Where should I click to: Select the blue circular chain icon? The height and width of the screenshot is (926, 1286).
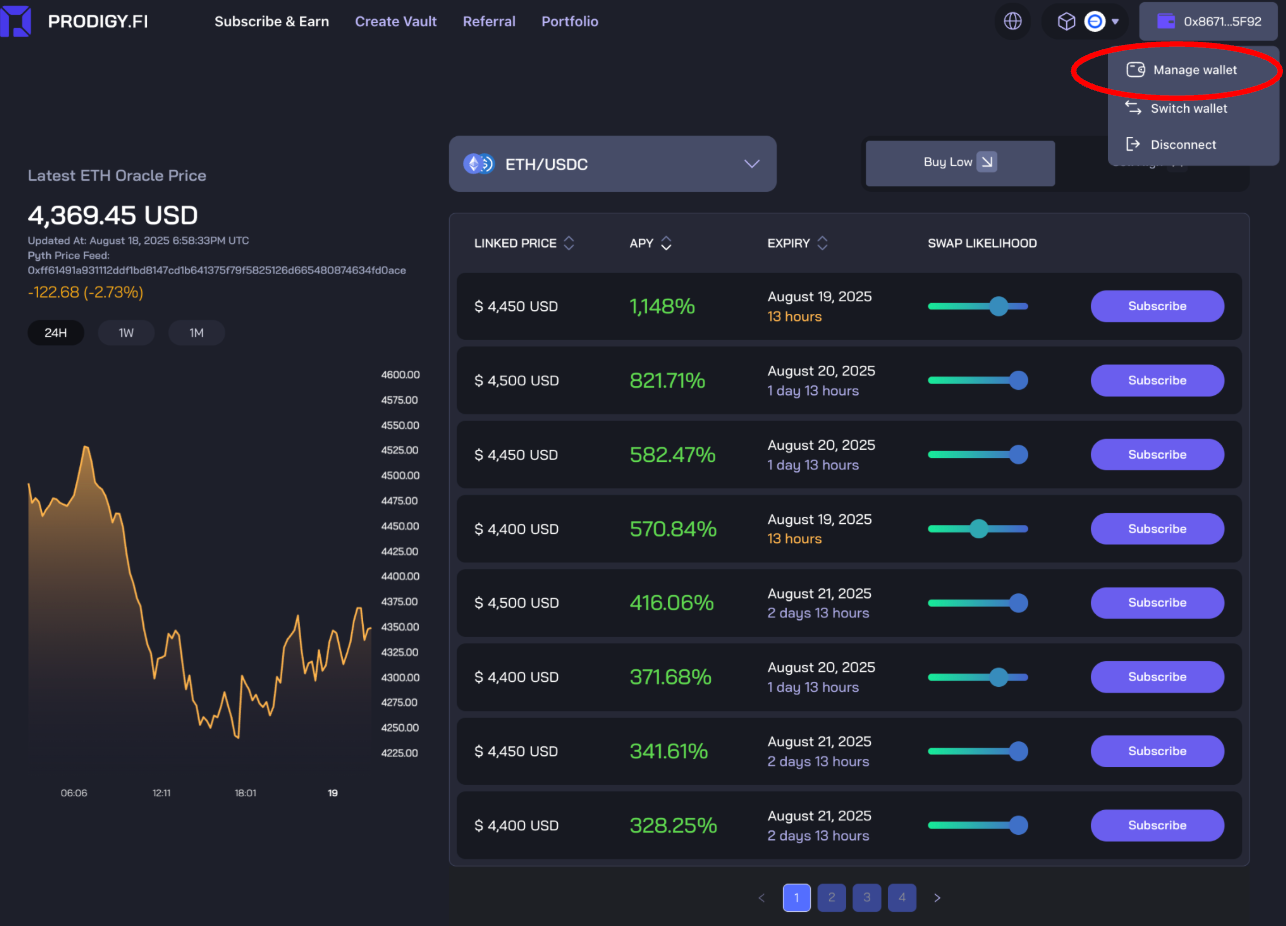point(1094,21)
